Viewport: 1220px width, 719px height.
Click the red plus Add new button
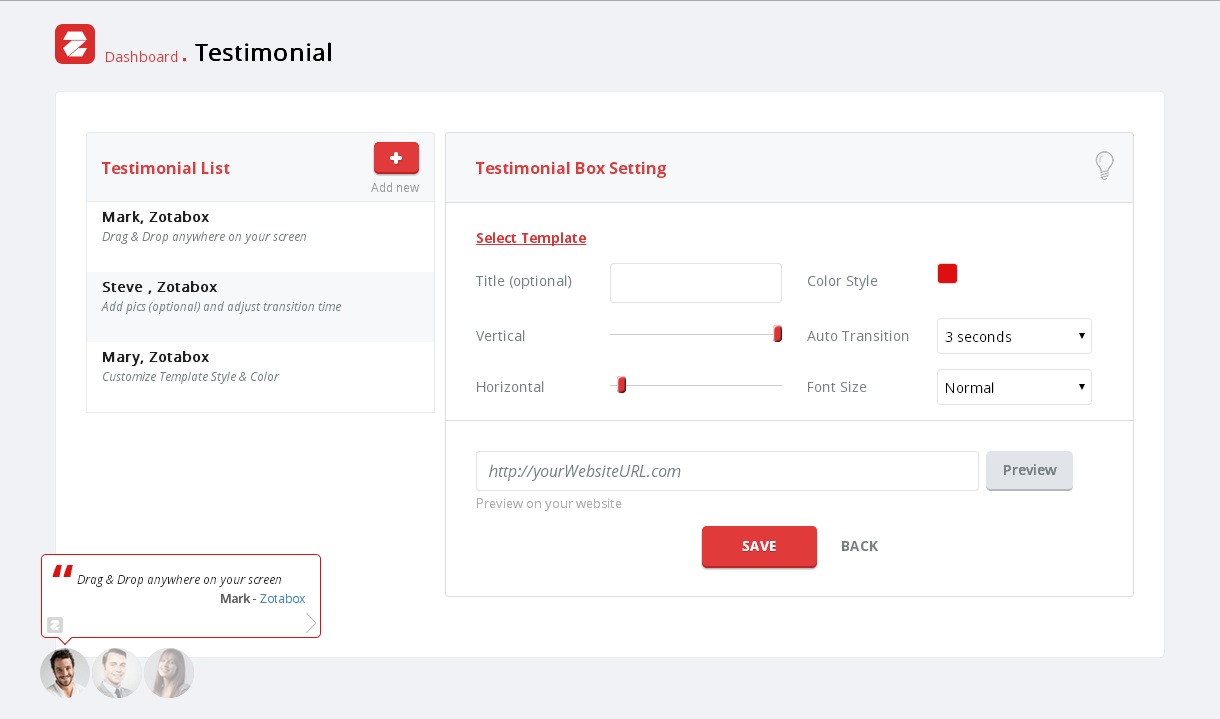coord(396,158)
